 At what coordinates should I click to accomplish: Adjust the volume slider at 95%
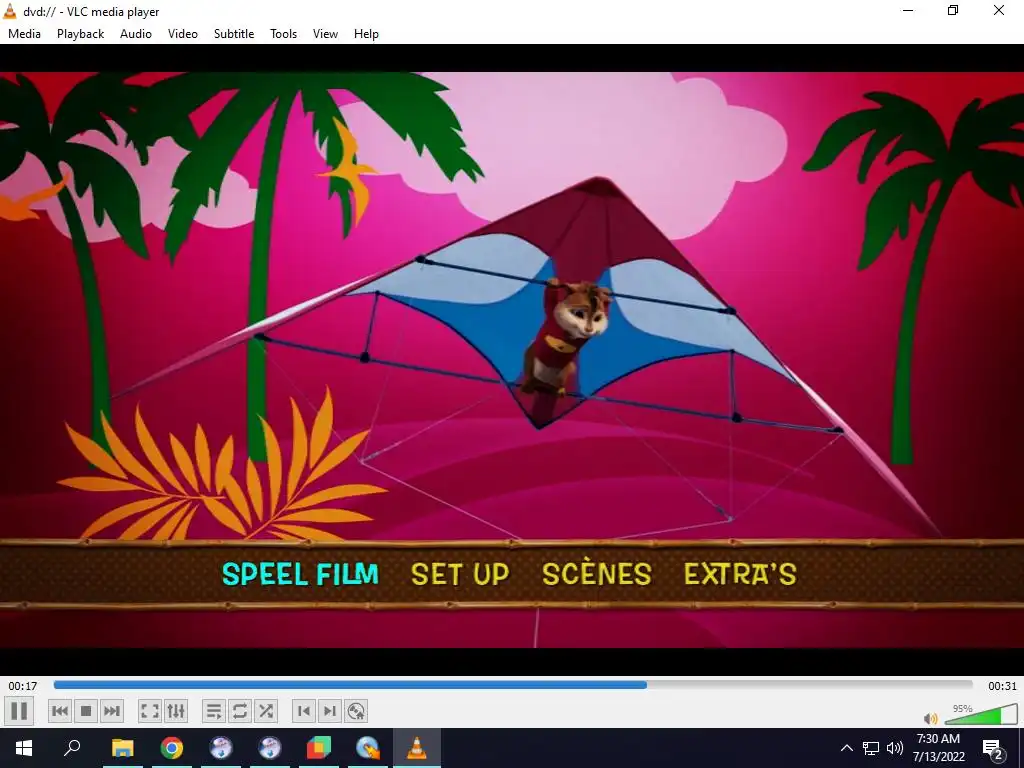[981, 714]
